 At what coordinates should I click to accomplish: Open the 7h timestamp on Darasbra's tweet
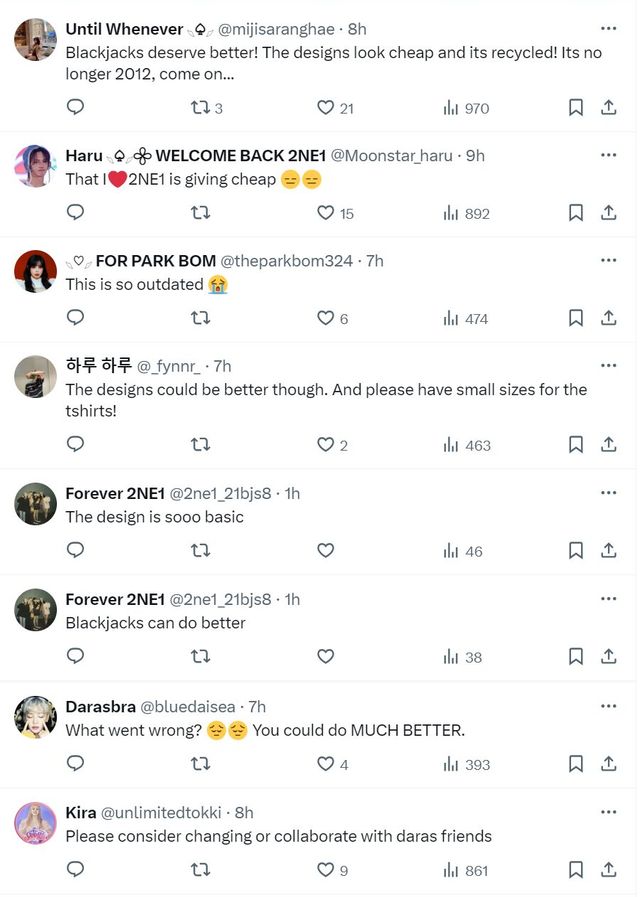(257, 706)
